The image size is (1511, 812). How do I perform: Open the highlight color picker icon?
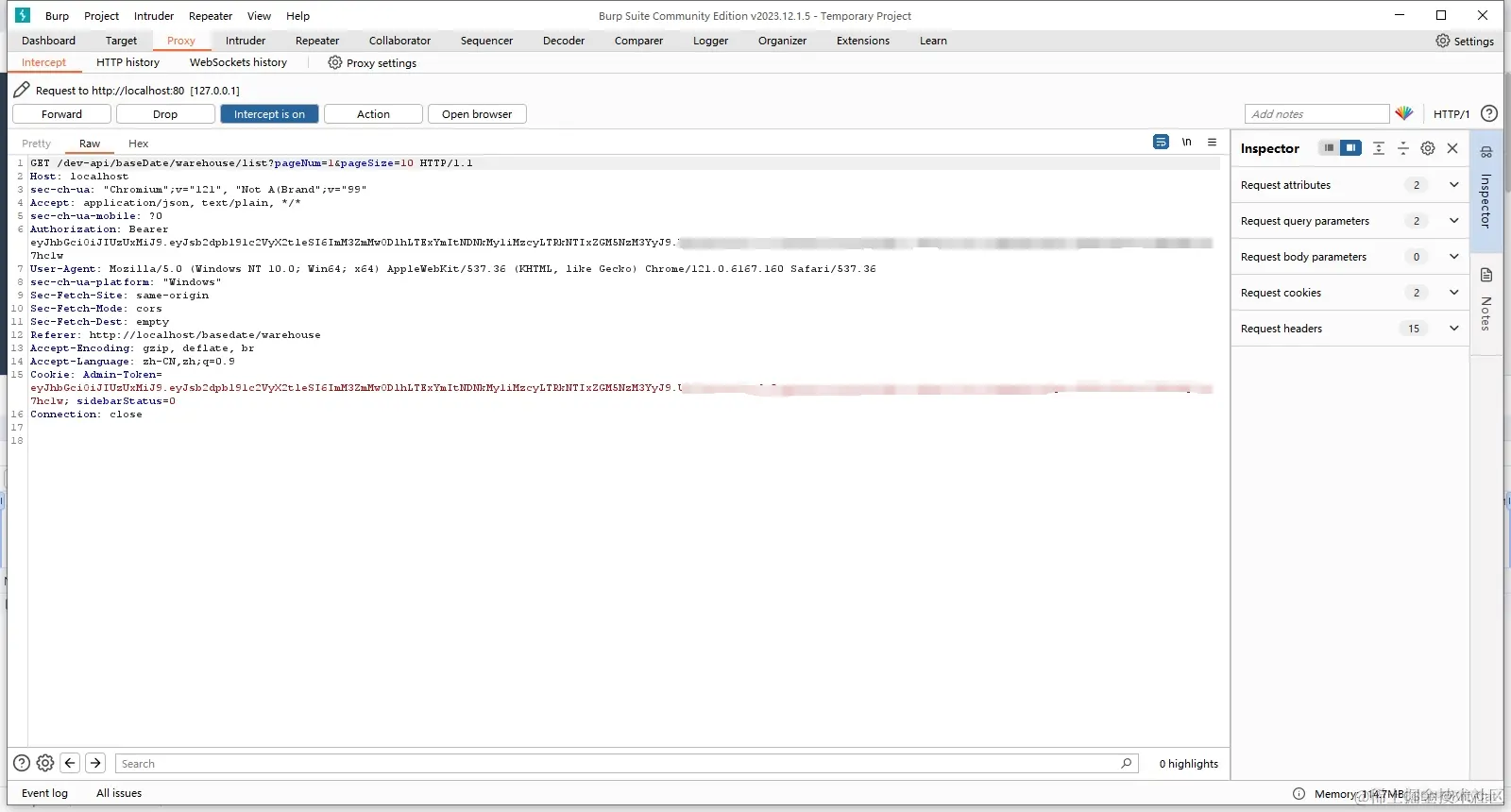1404,113
